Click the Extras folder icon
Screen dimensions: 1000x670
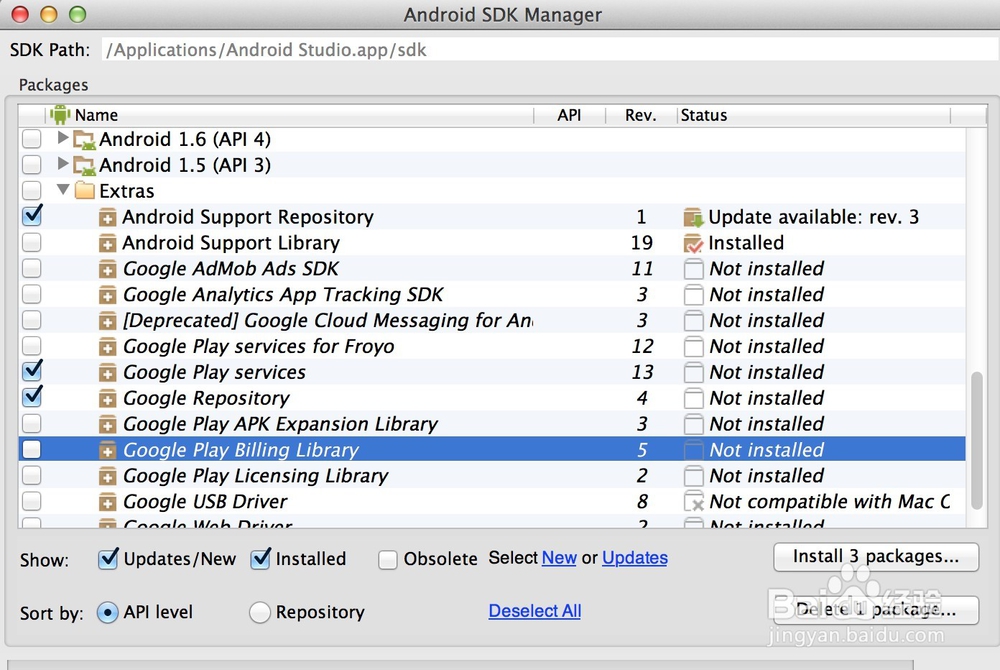[x=84, y=191]
